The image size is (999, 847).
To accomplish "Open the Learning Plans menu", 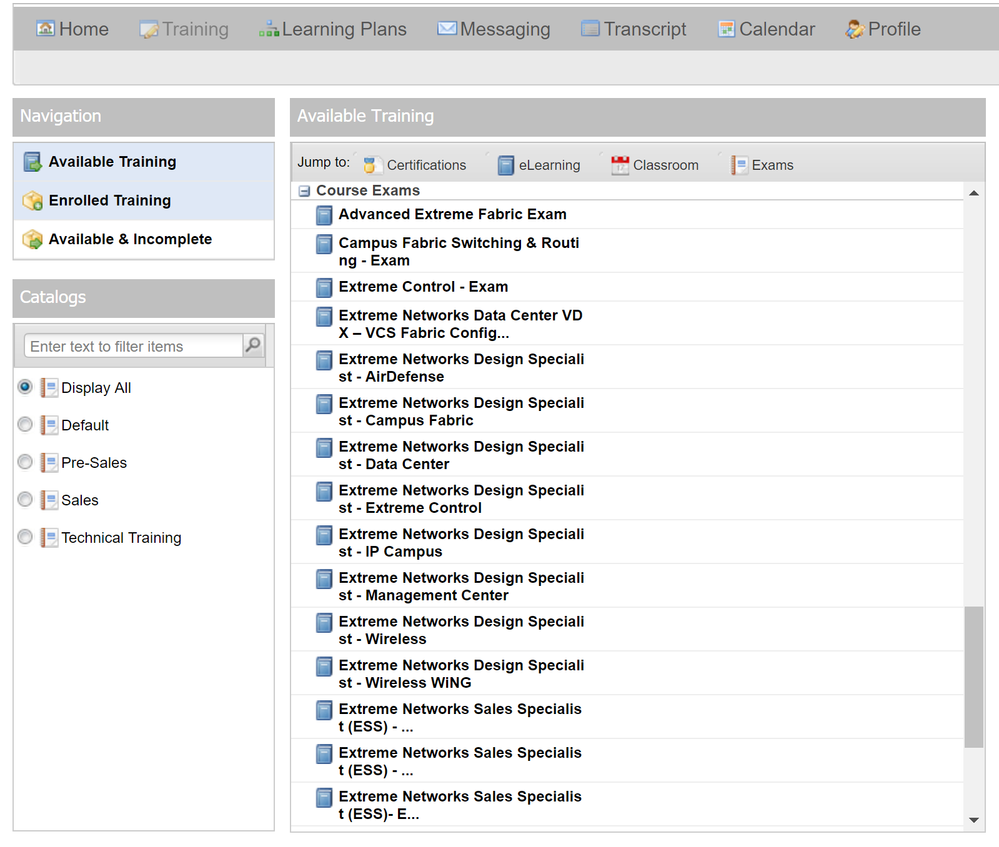I will (x=333, y=30).
